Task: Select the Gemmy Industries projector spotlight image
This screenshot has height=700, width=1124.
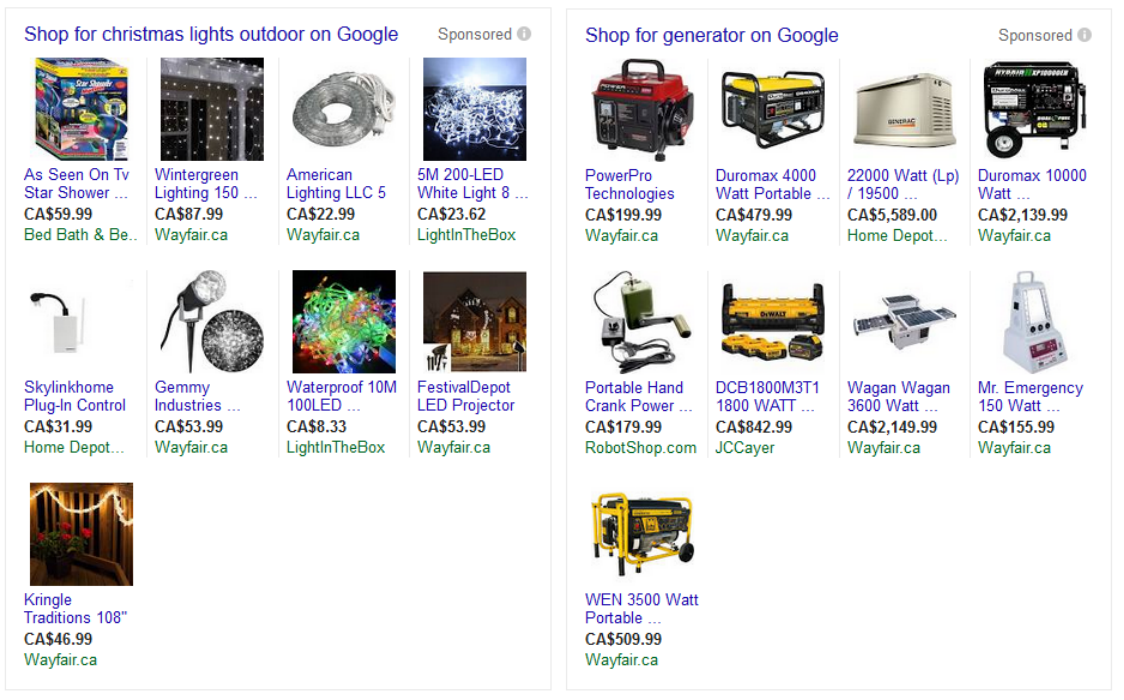Action: pyautogui.click(x=212, y=321)
